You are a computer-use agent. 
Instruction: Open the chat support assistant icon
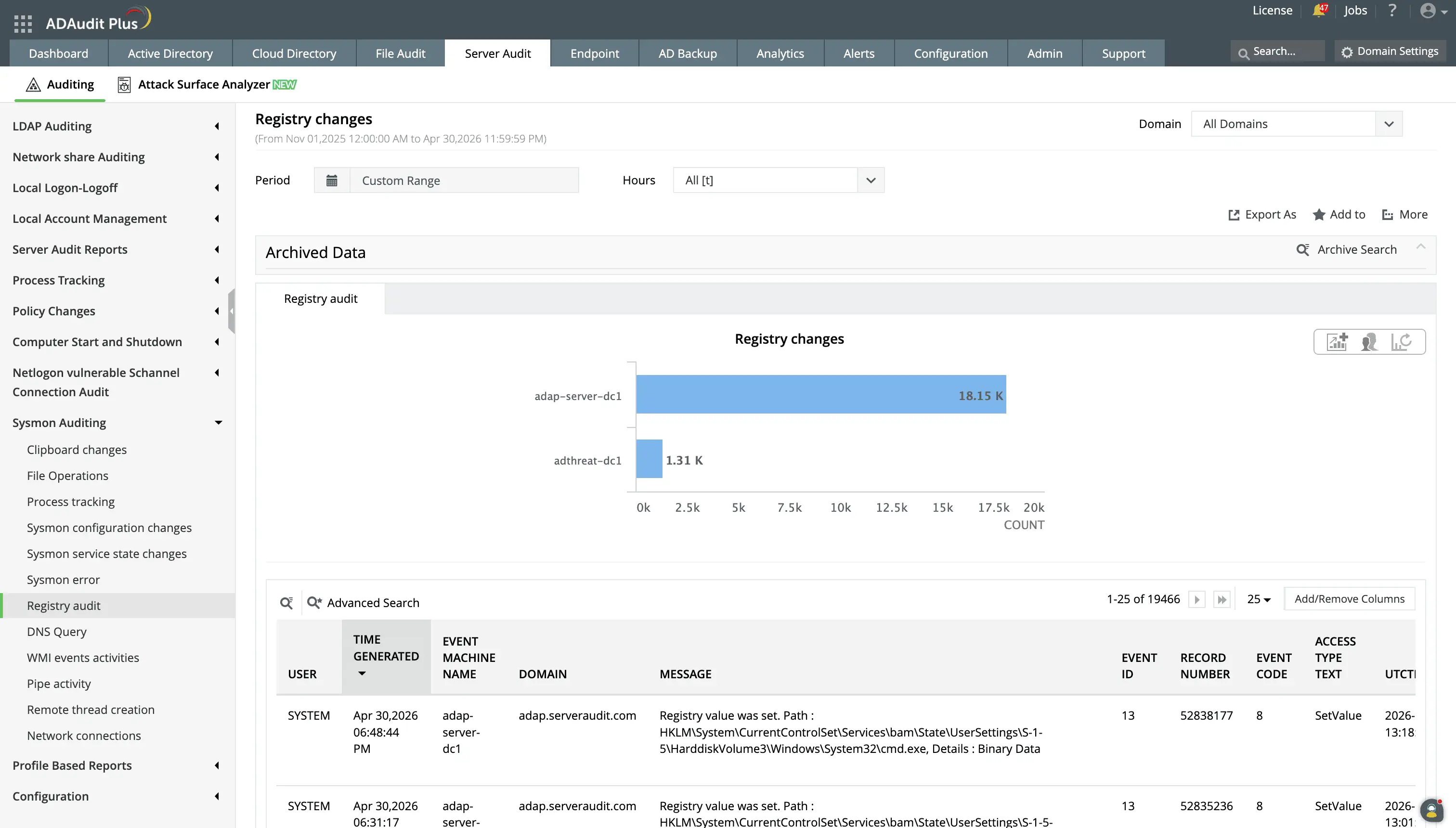1431,810
